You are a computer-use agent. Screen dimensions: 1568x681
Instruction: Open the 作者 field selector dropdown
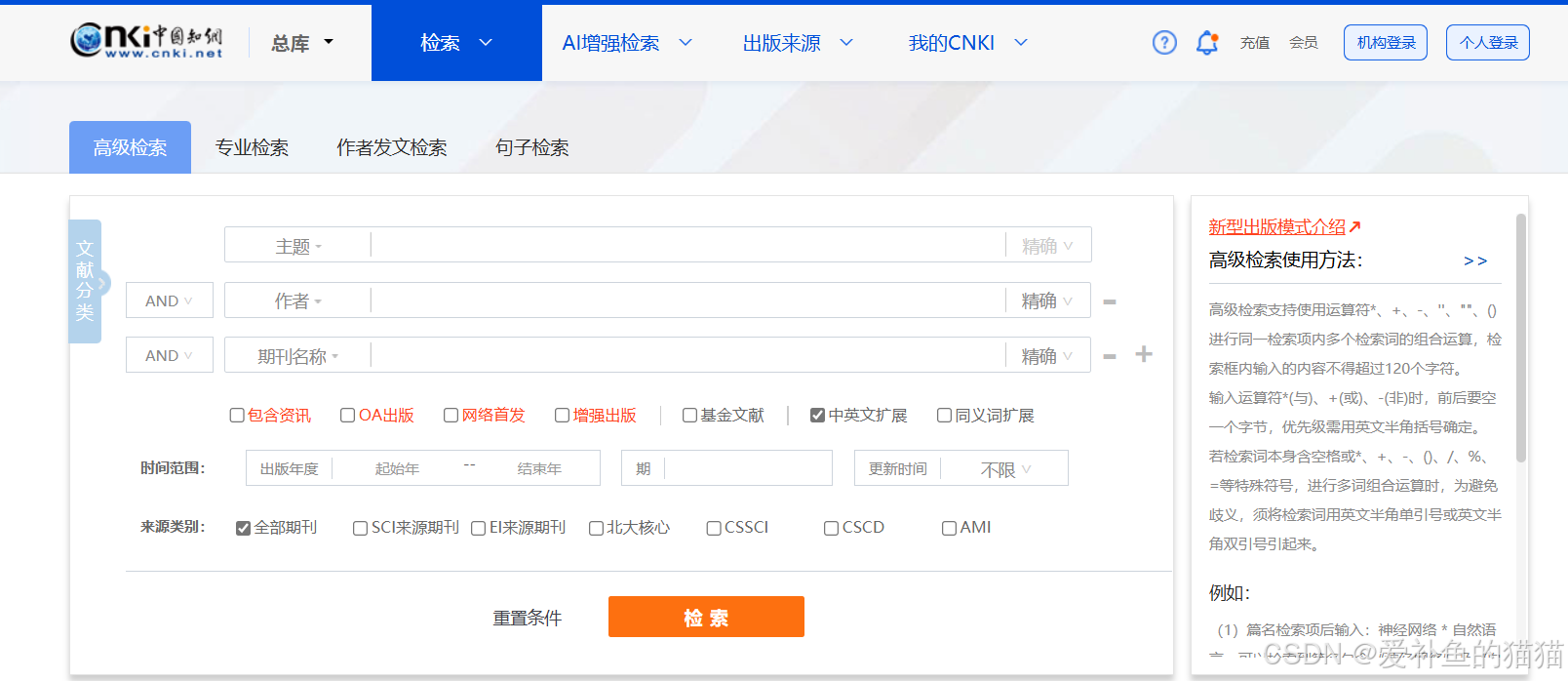[297, 300]
